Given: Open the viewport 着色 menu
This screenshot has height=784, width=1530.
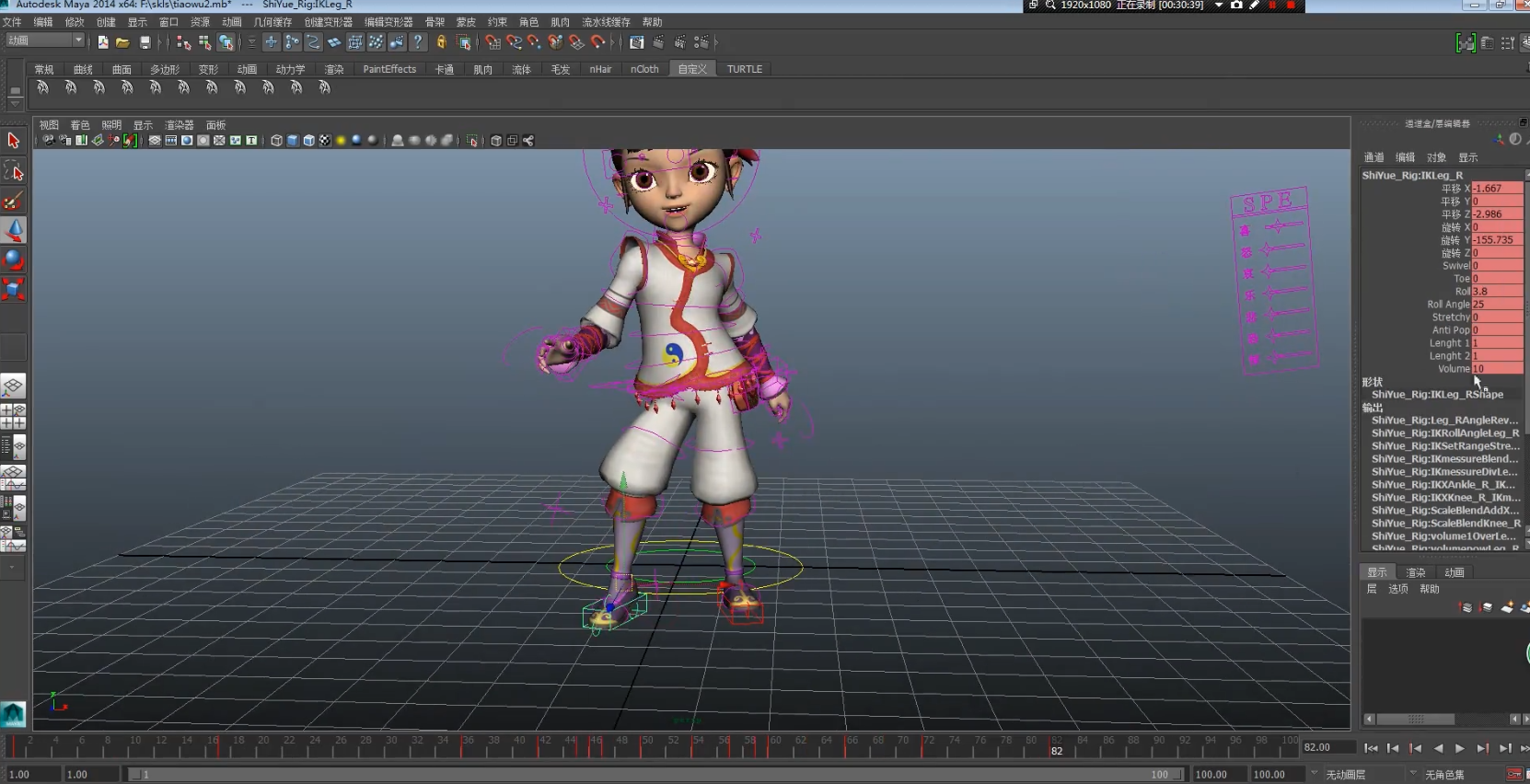Looking at the screenshot, I should click(80, 125).
